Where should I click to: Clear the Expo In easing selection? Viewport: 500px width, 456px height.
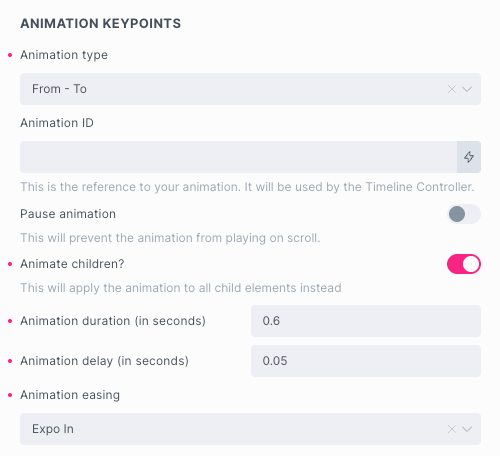point(452,429)
